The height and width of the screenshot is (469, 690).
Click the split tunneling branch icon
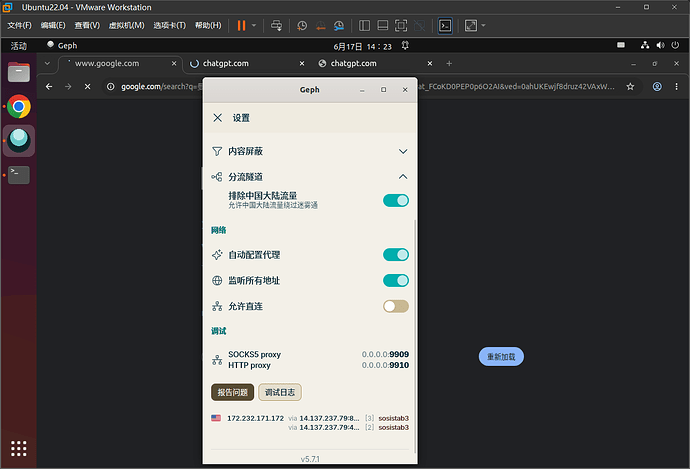tap(217, 177)
